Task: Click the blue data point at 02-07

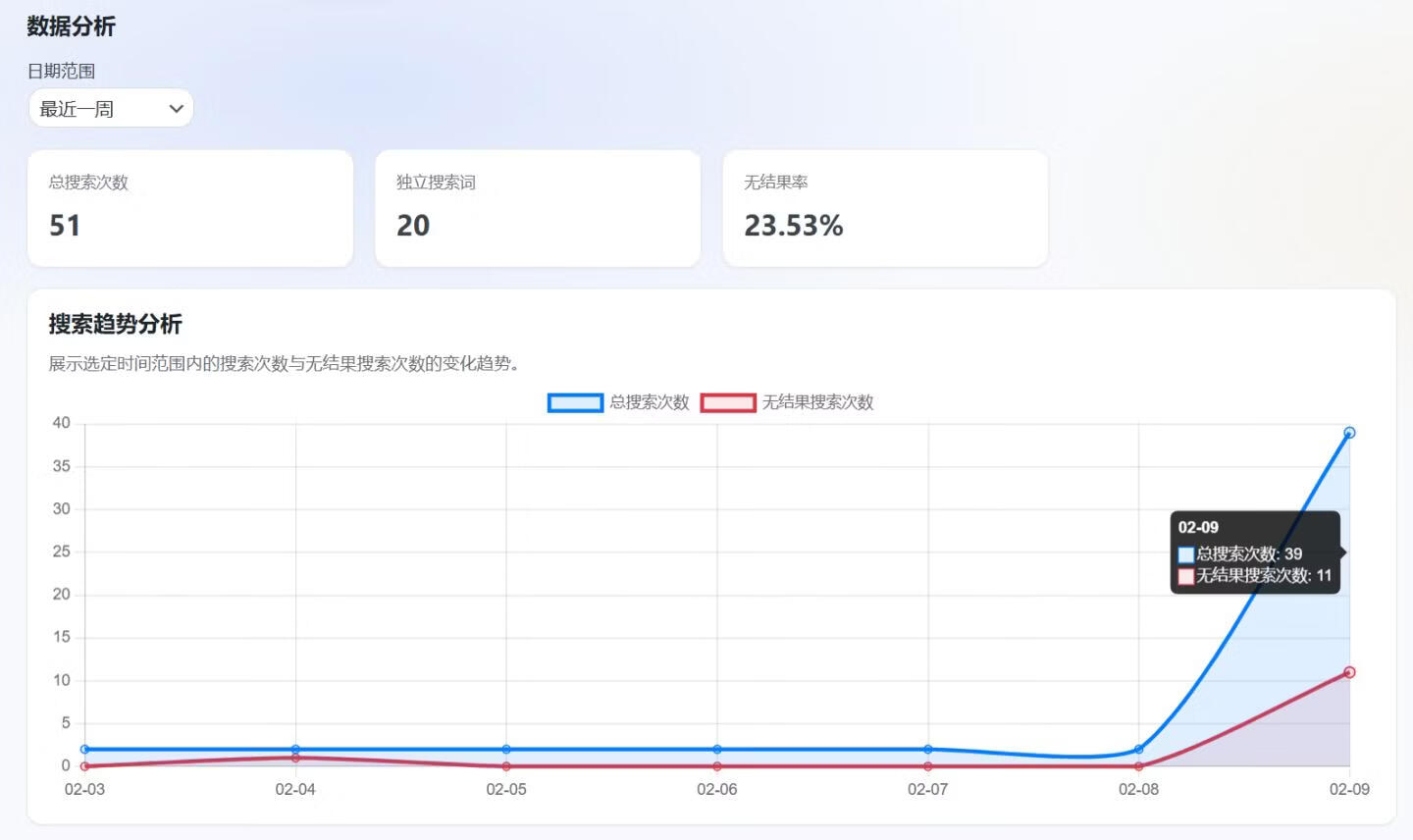Action: 928,748
